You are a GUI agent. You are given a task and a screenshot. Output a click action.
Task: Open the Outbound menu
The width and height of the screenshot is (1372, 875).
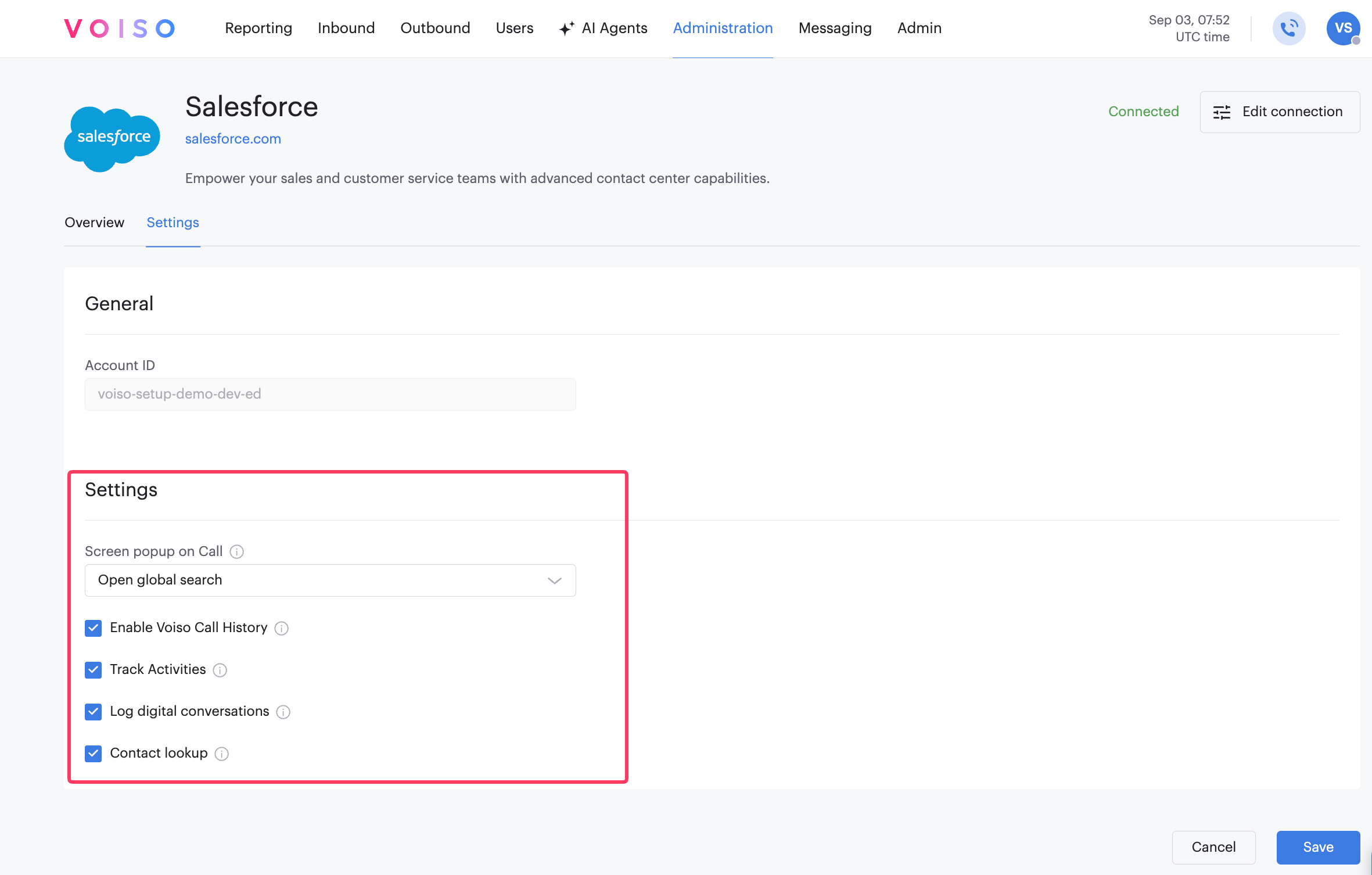[435, 28]
